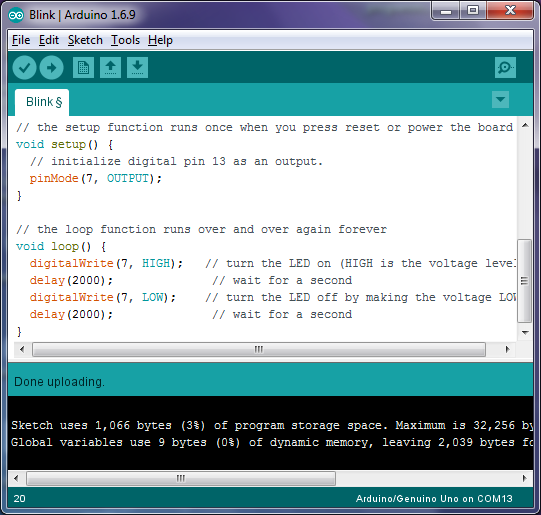Click the 'loop function runs over and over' comment

pos(202,229)
